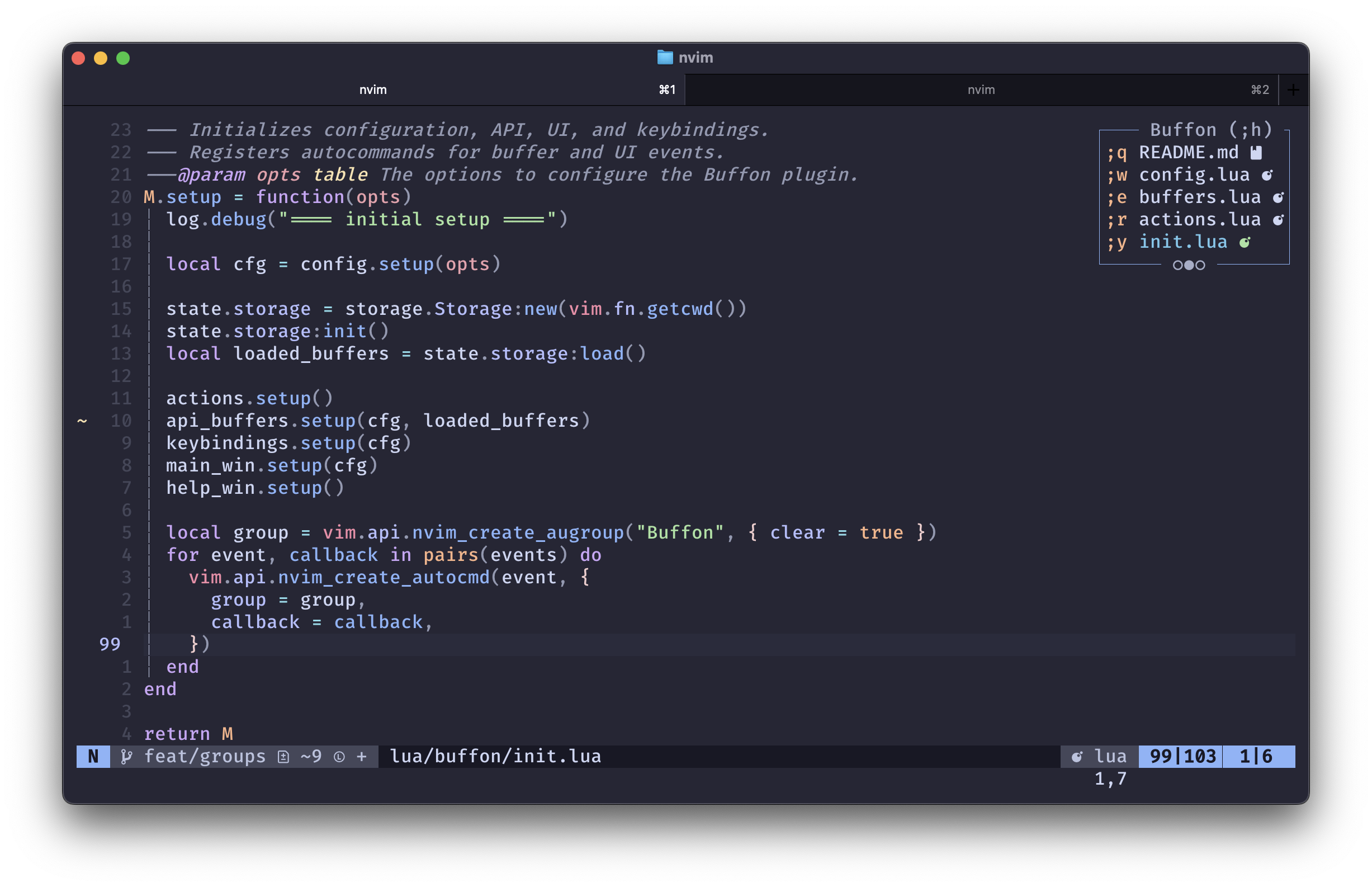The width and height of the screenshot is (1372, 887).
Task: Select the first nvim tab
Action: pyautogui.click(x=373, y=90)
